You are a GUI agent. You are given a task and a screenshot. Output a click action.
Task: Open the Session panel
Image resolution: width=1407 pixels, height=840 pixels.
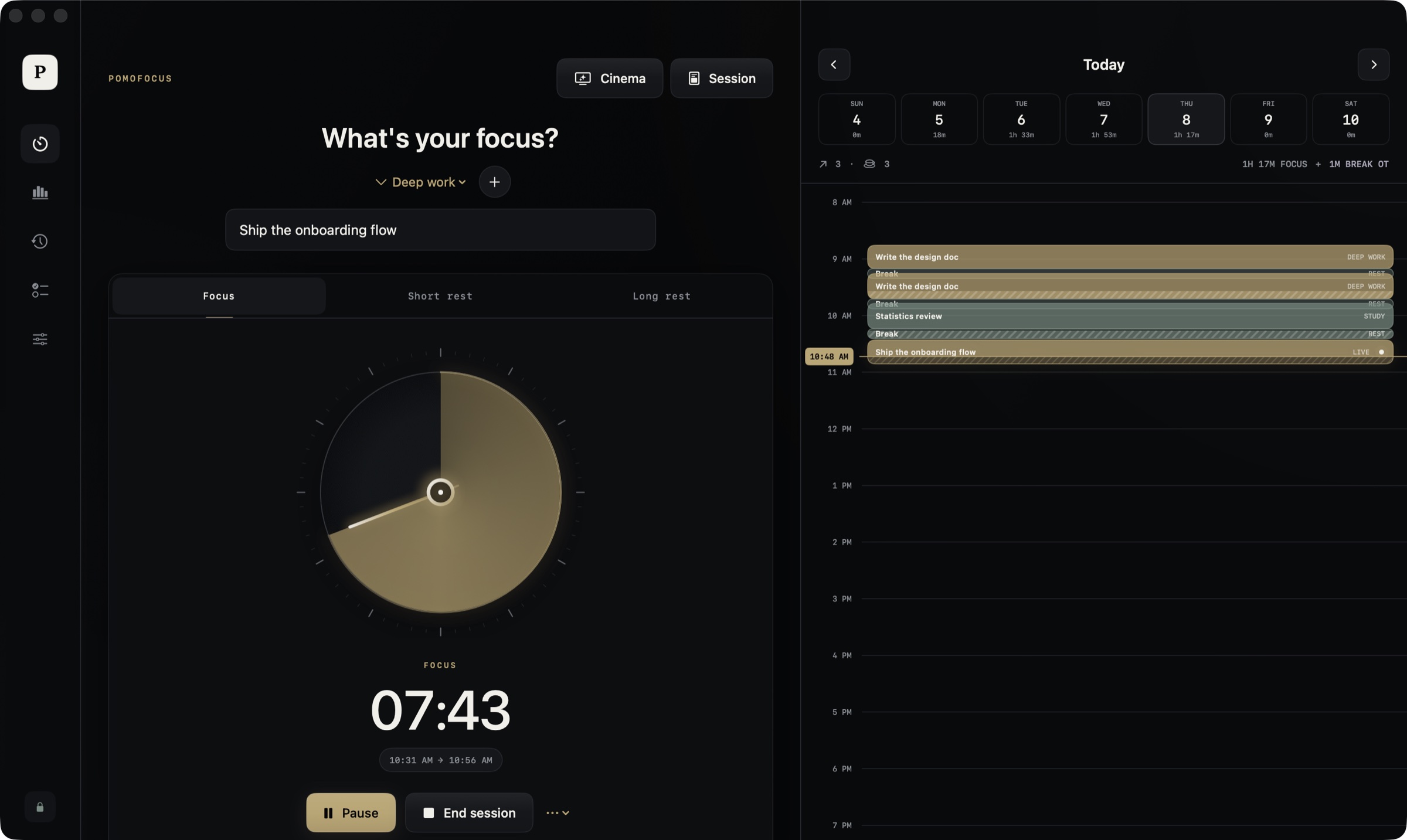pyautogui.click(x=721, y=78)
